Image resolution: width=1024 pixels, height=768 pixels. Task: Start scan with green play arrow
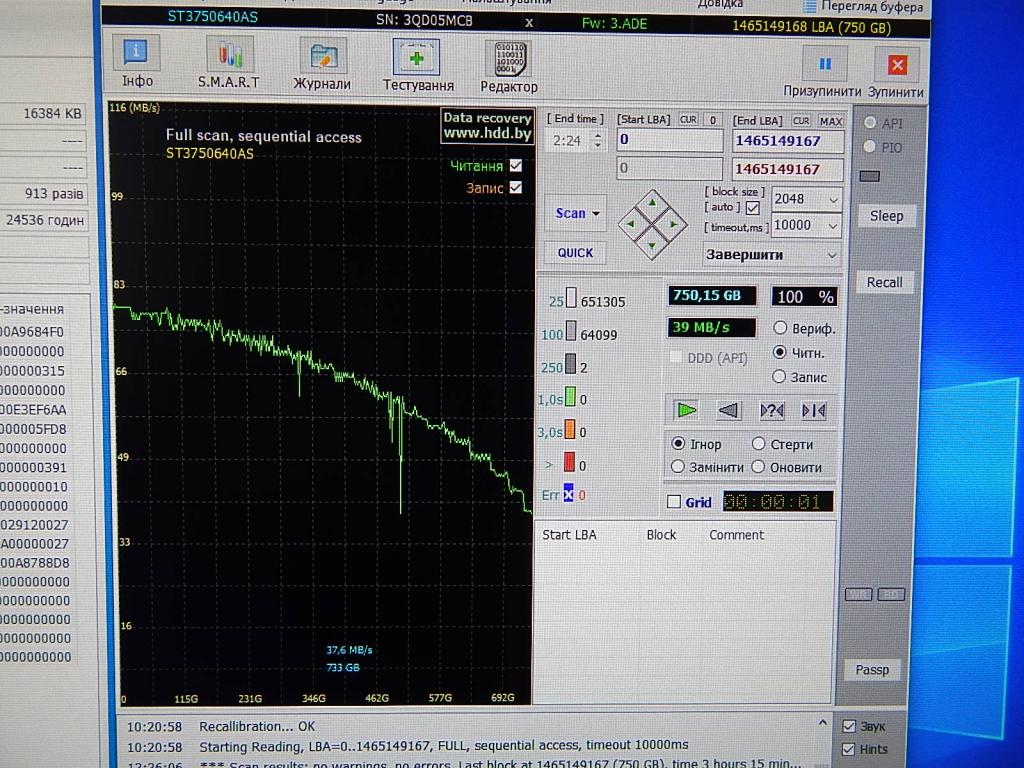(x=686, y=410)
